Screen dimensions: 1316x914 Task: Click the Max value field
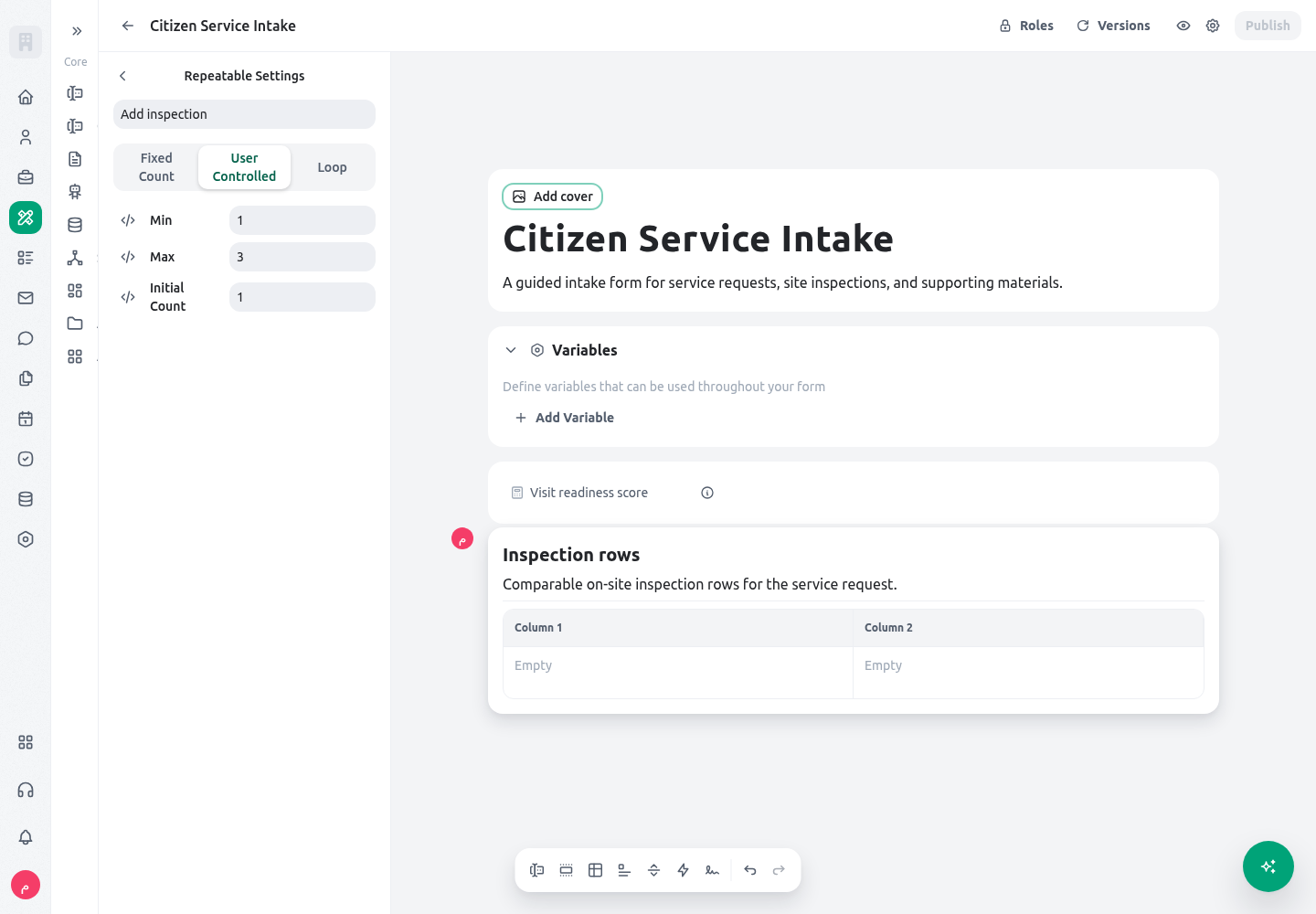pyautogui.click(x=302, y=257)
